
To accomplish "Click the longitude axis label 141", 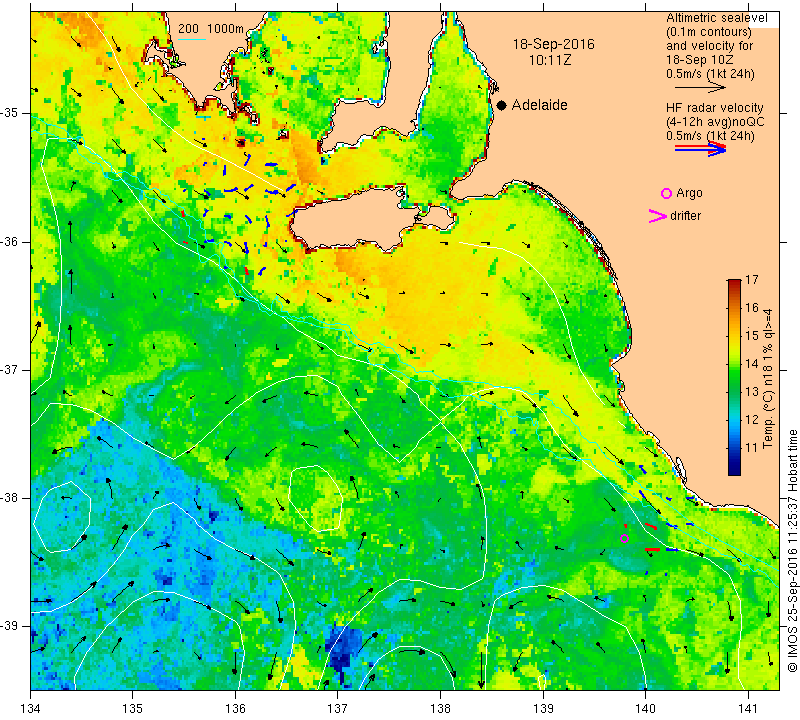I will [748, 708].
